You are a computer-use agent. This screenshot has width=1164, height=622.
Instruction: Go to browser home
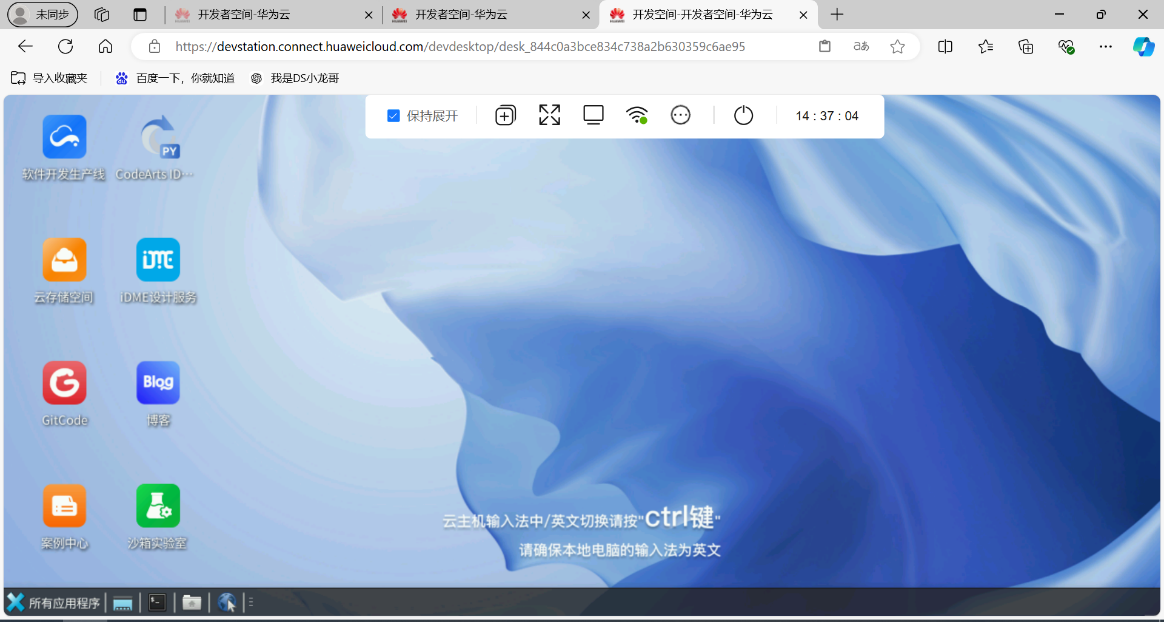click(x=105, y=47)
